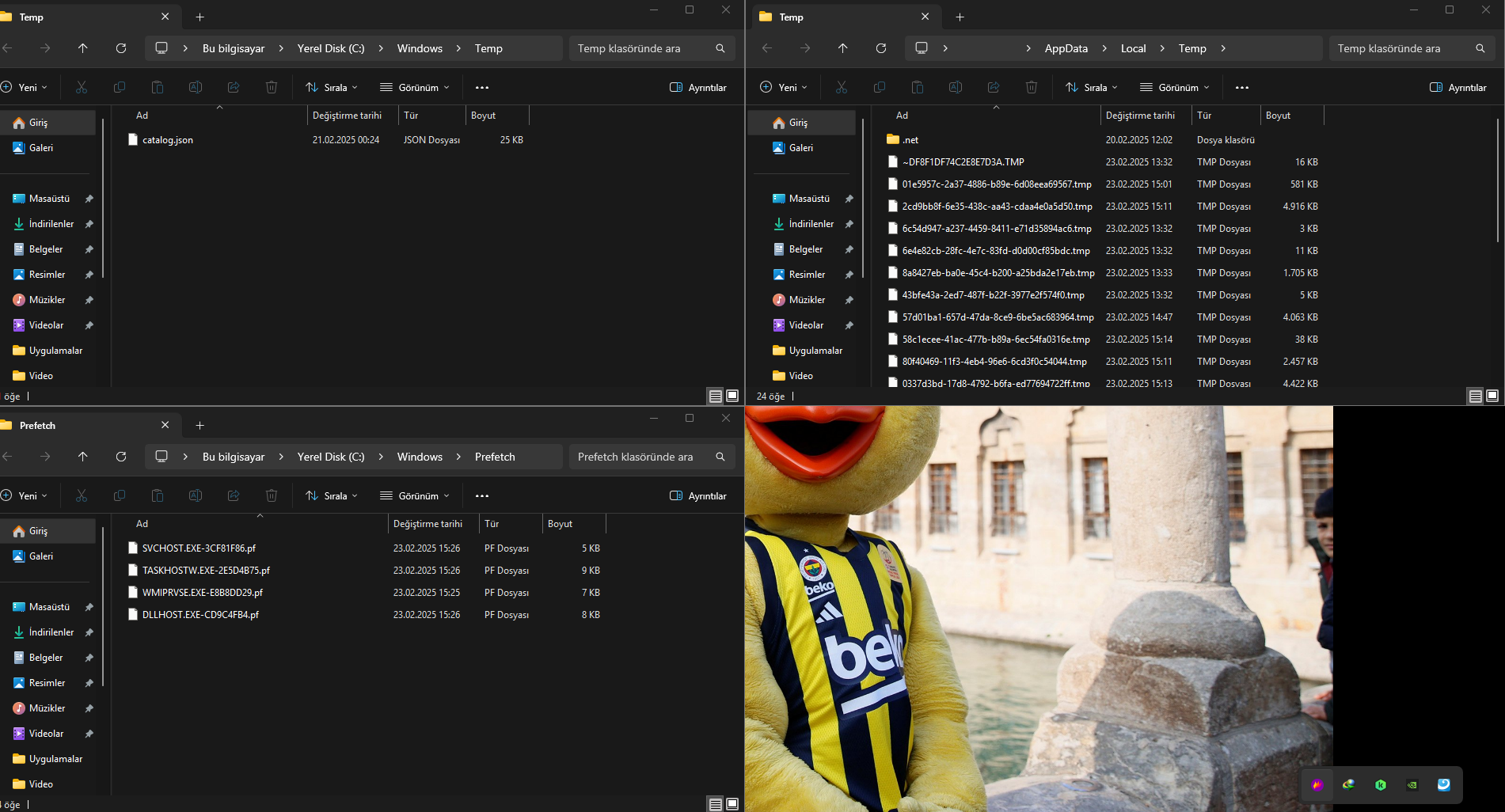
Task: Switch AppData Temp window to details list view
Action: coord(1476,396)
